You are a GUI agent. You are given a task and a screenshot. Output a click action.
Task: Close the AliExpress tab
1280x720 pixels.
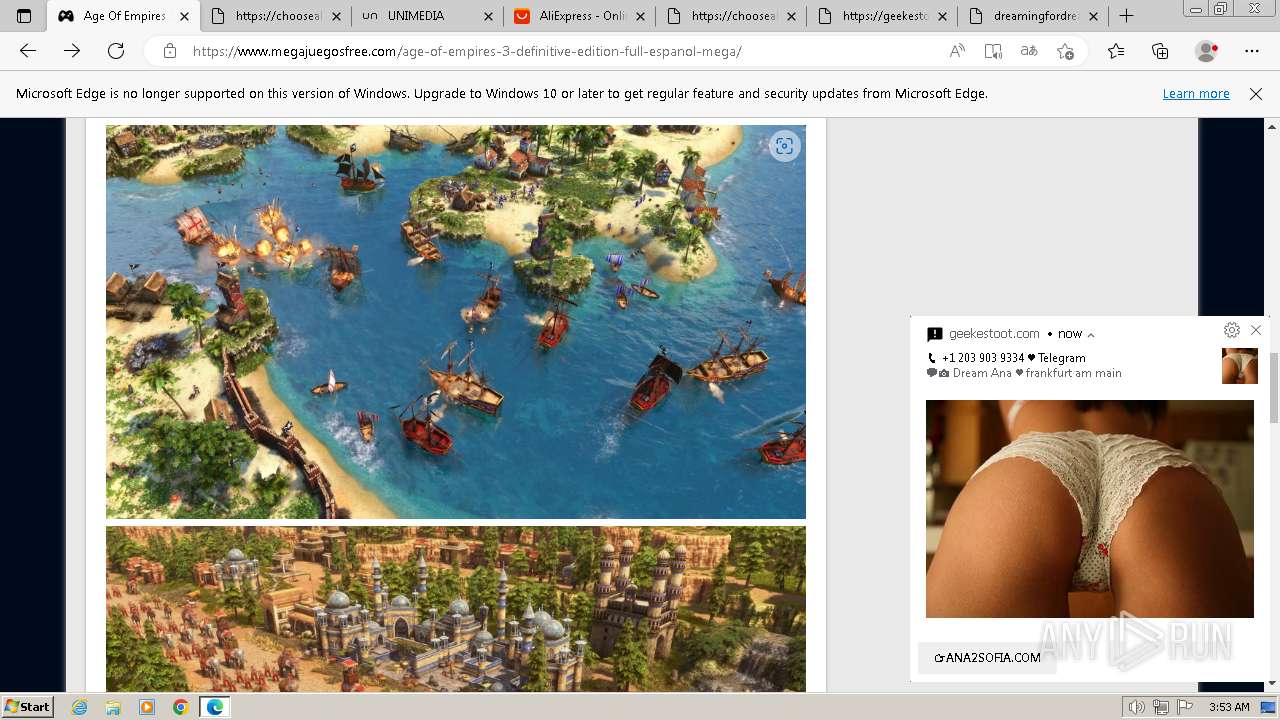[639, 16]
